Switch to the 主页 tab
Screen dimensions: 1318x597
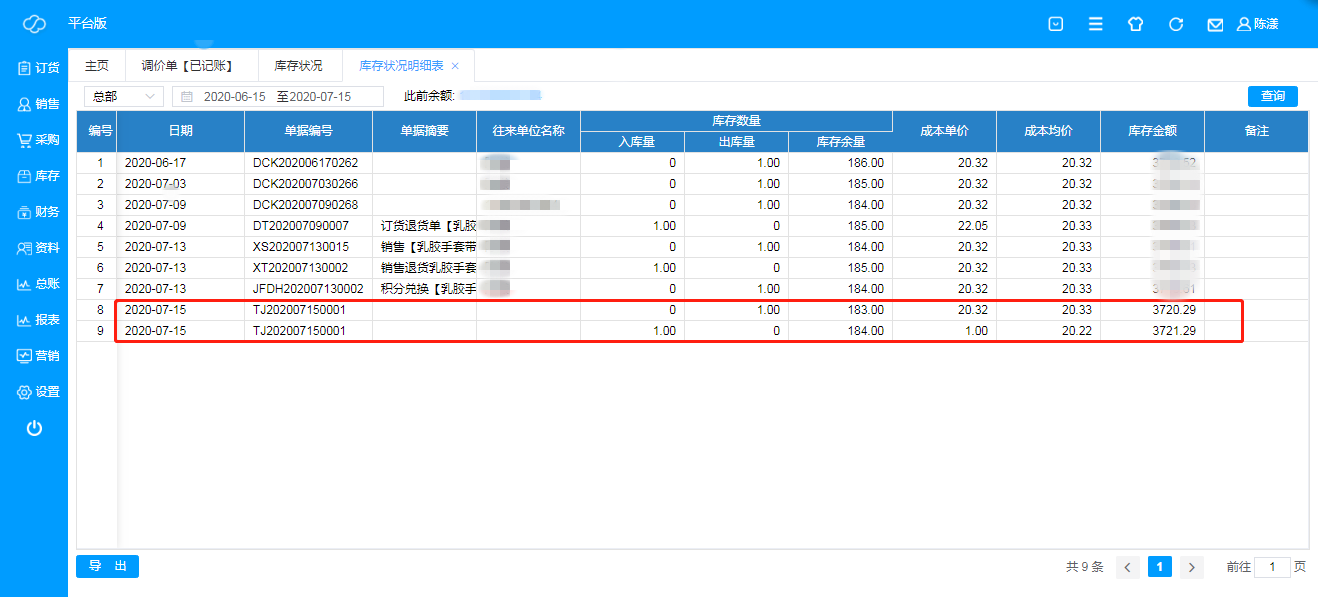[x=96, y=66]
